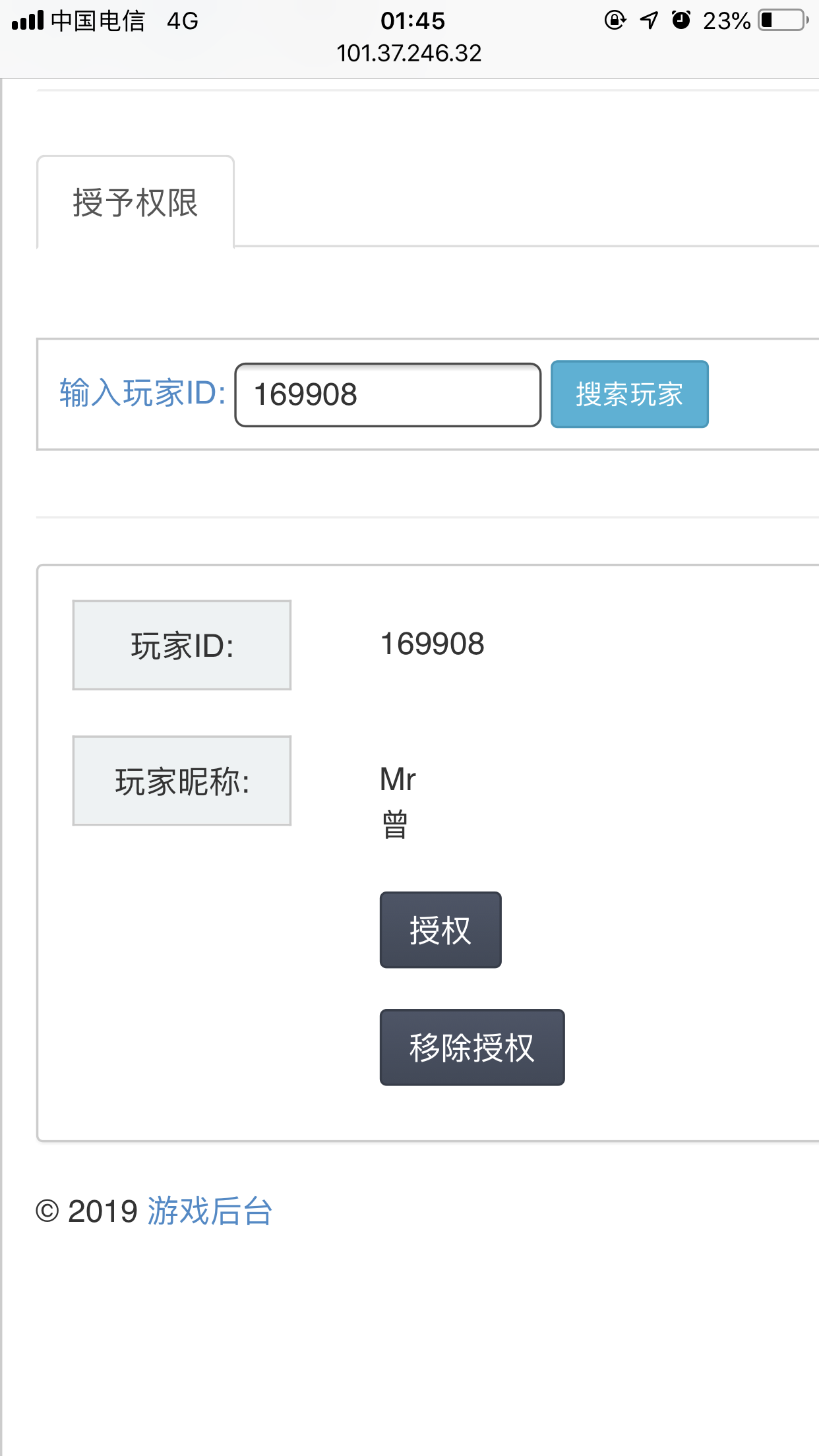Click the 输入玩家ID: label text
Screen dimensions: 819x1456
pyautogui.click(x=142, y=393)
